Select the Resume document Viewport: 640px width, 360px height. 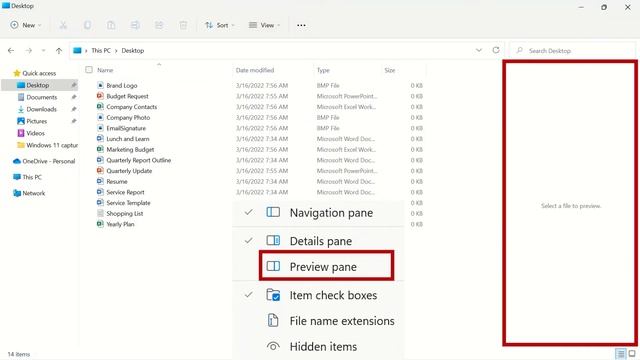click(117, 181)
